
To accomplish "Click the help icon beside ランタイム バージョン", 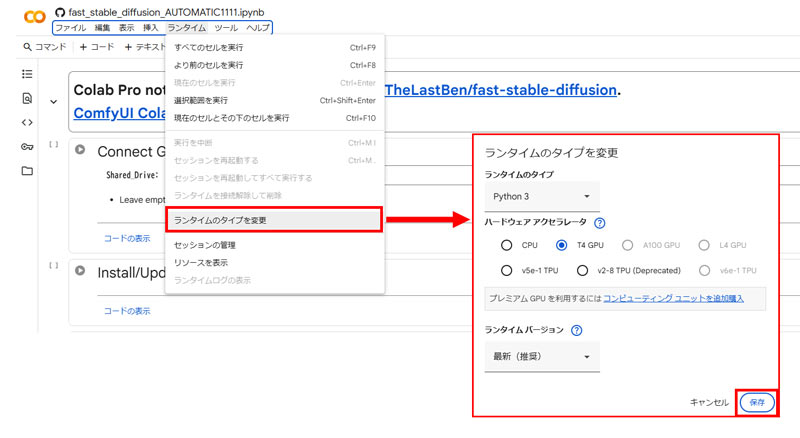I will click(x=577, y=330).
